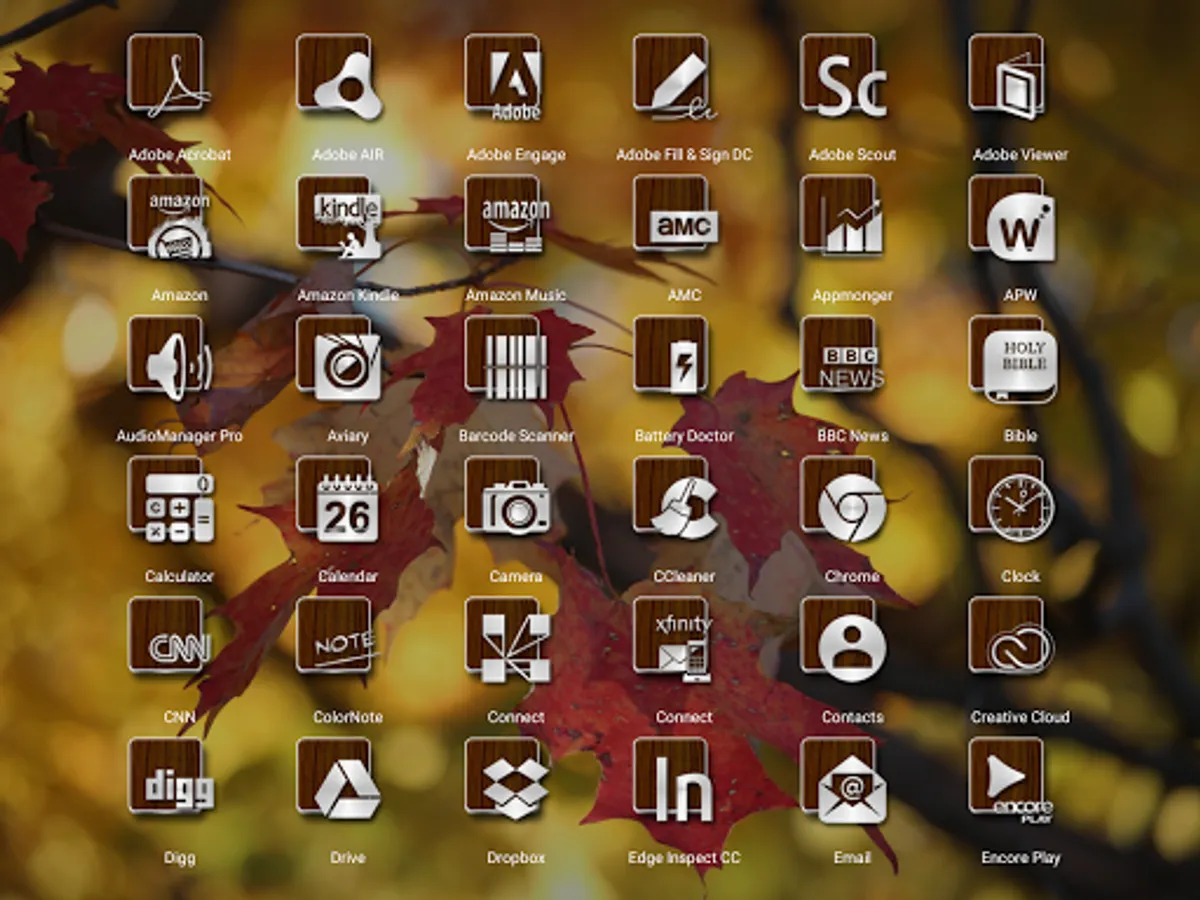The width and height of the screenshot is (1200, 900).
Task: Click the "CCleaner" label
Action: click(x=684, y=577)
